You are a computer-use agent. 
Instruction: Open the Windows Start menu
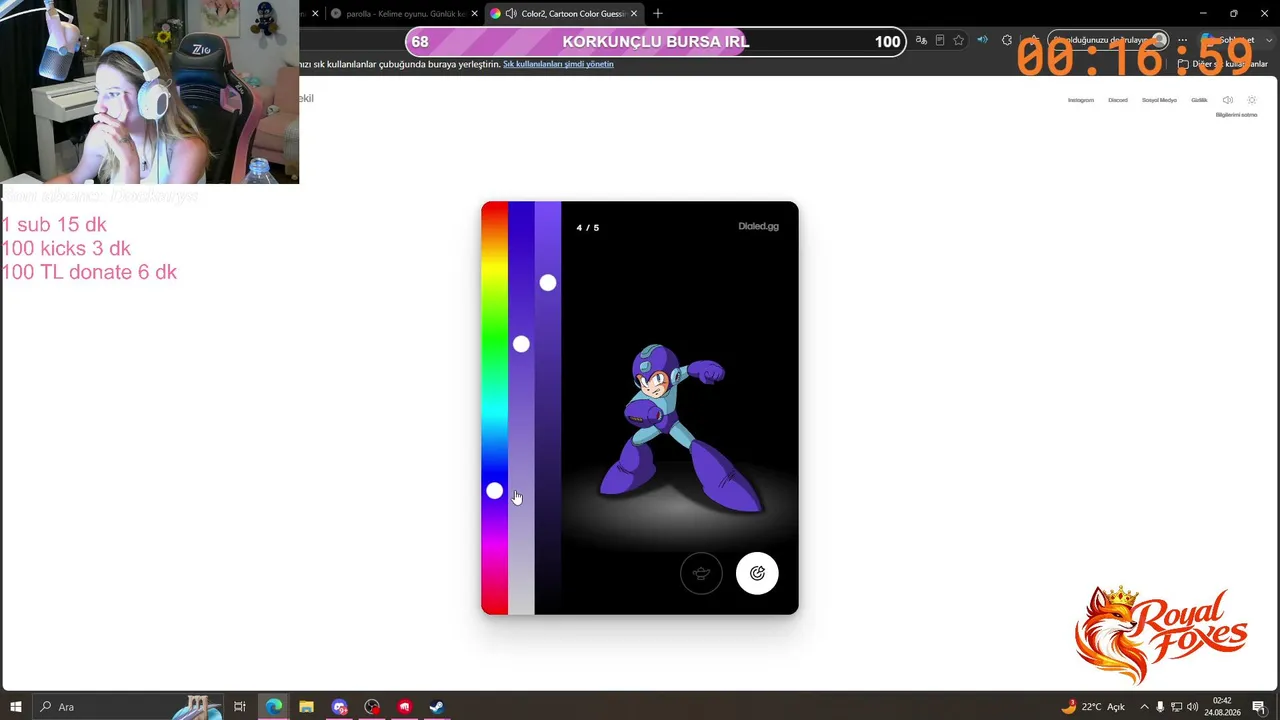pyautogui.click(x=16, y=707)
